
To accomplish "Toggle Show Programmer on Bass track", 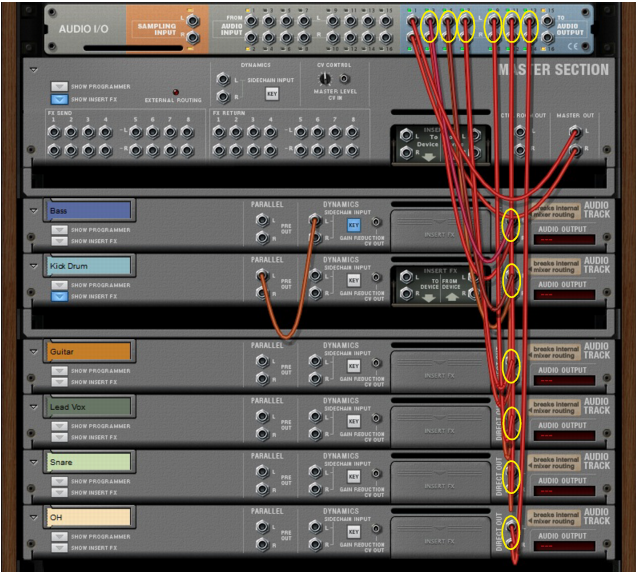I will pos(61,230).
